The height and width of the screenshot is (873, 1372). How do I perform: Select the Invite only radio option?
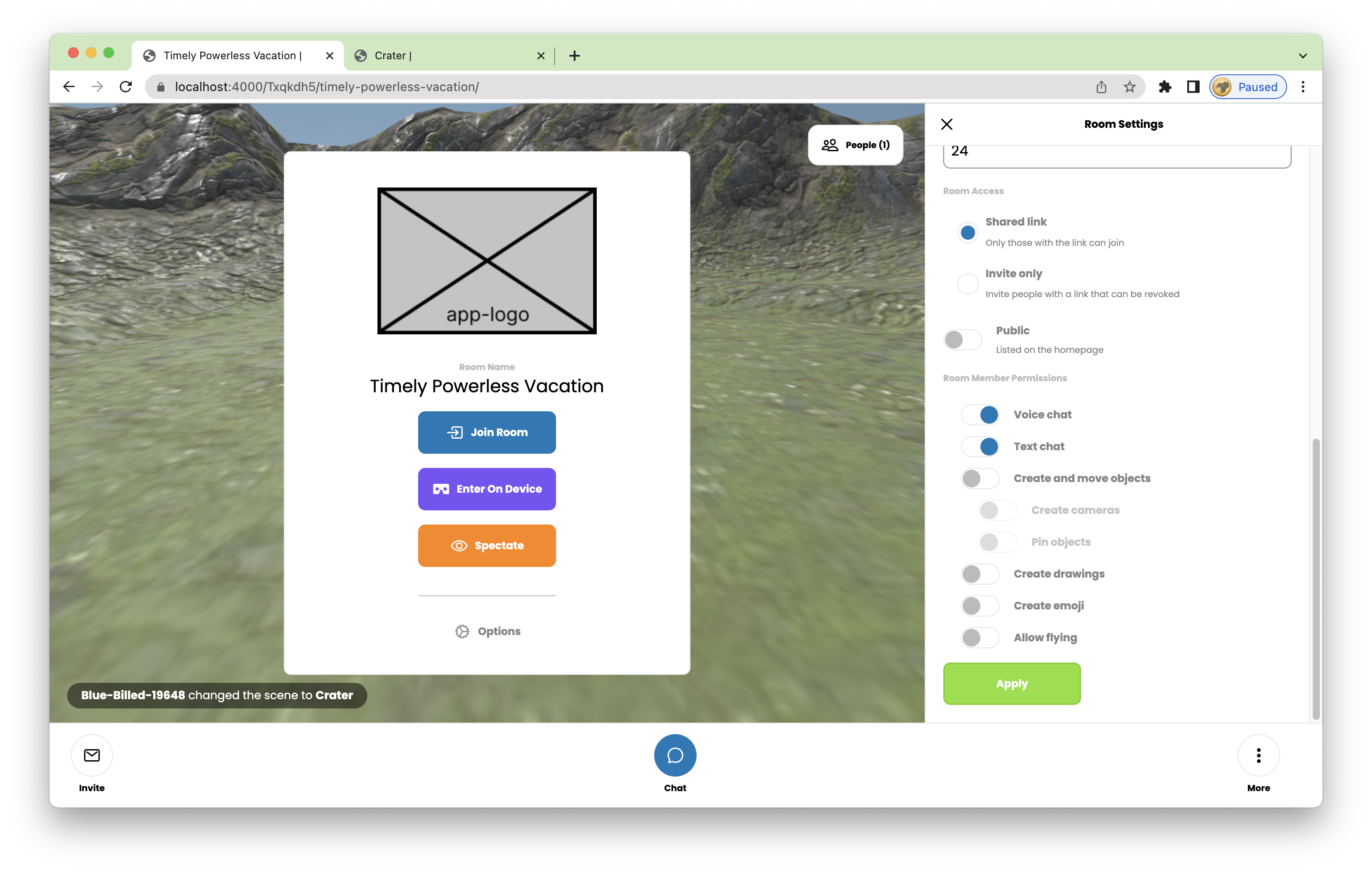[968, 283]
